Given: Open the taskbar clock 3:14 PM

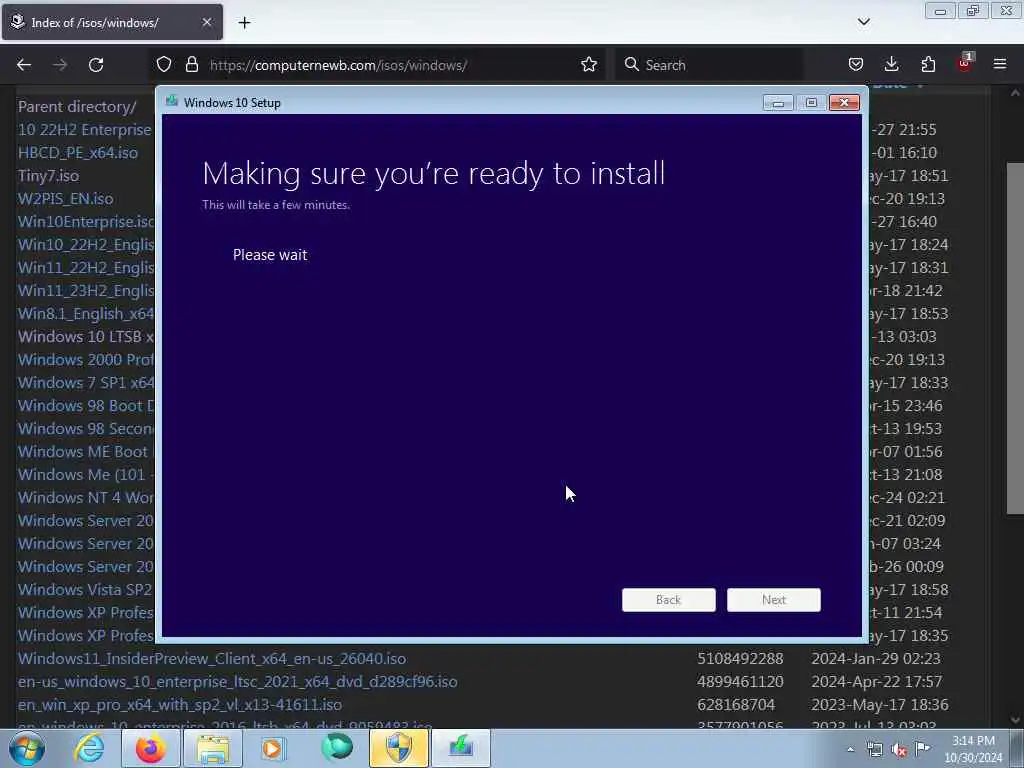Looking at the screenshot, I should (973, 749).
